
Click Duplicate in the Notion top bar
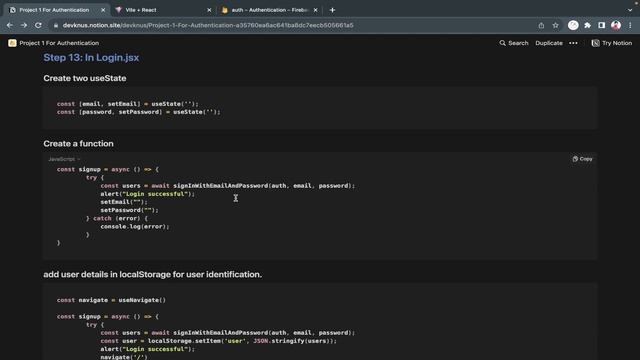tap(549, 43)
